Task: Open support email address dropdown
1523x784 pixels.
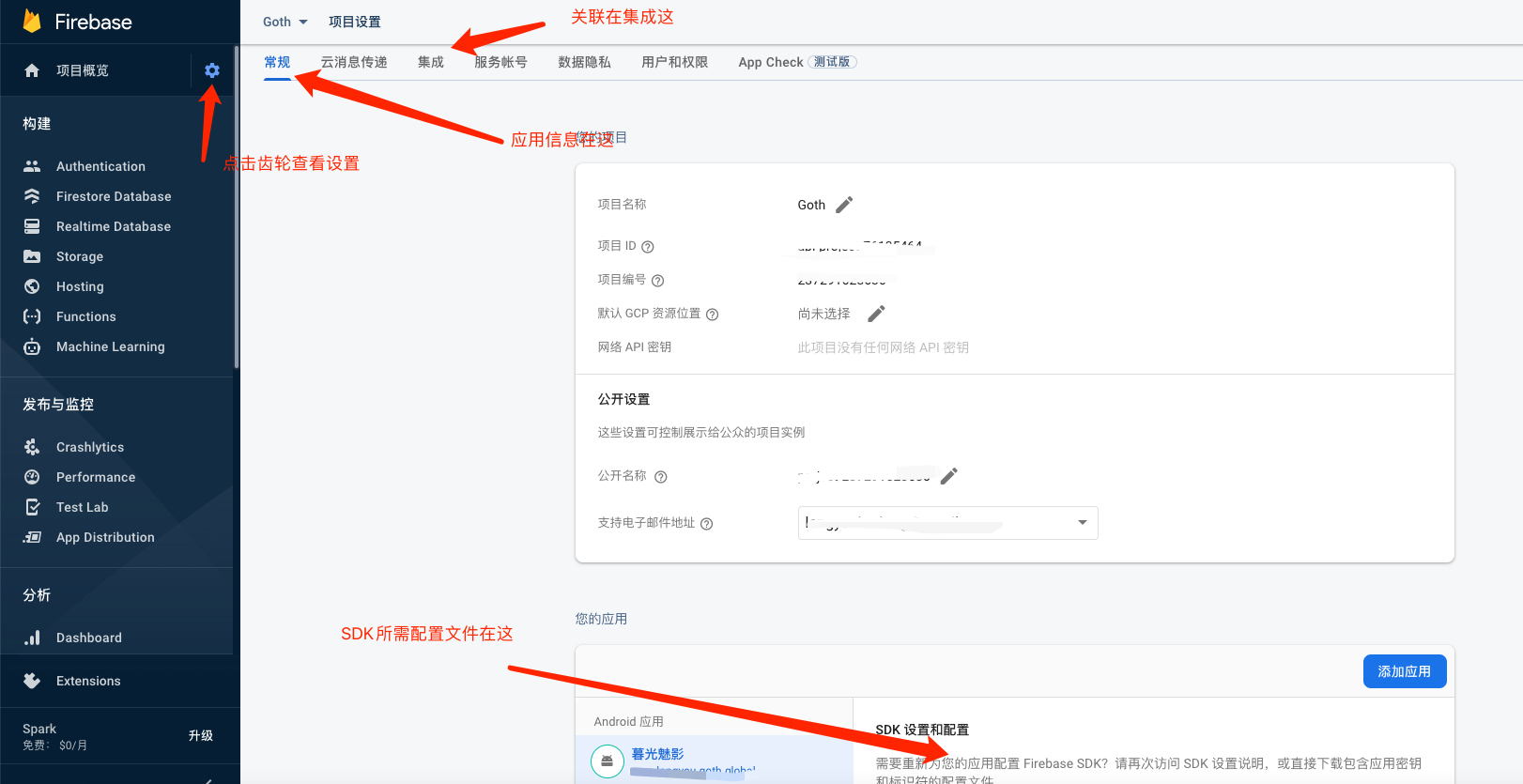Action: 948,523
